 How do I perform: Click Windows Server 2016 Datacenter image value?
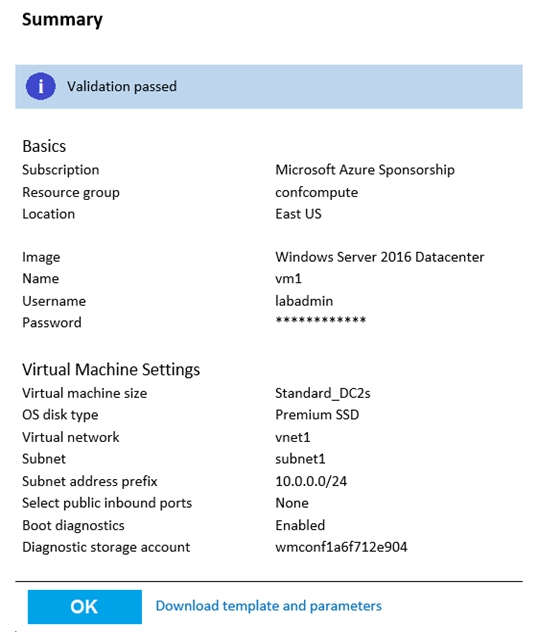pyautogui.click(x=380, y=257)
